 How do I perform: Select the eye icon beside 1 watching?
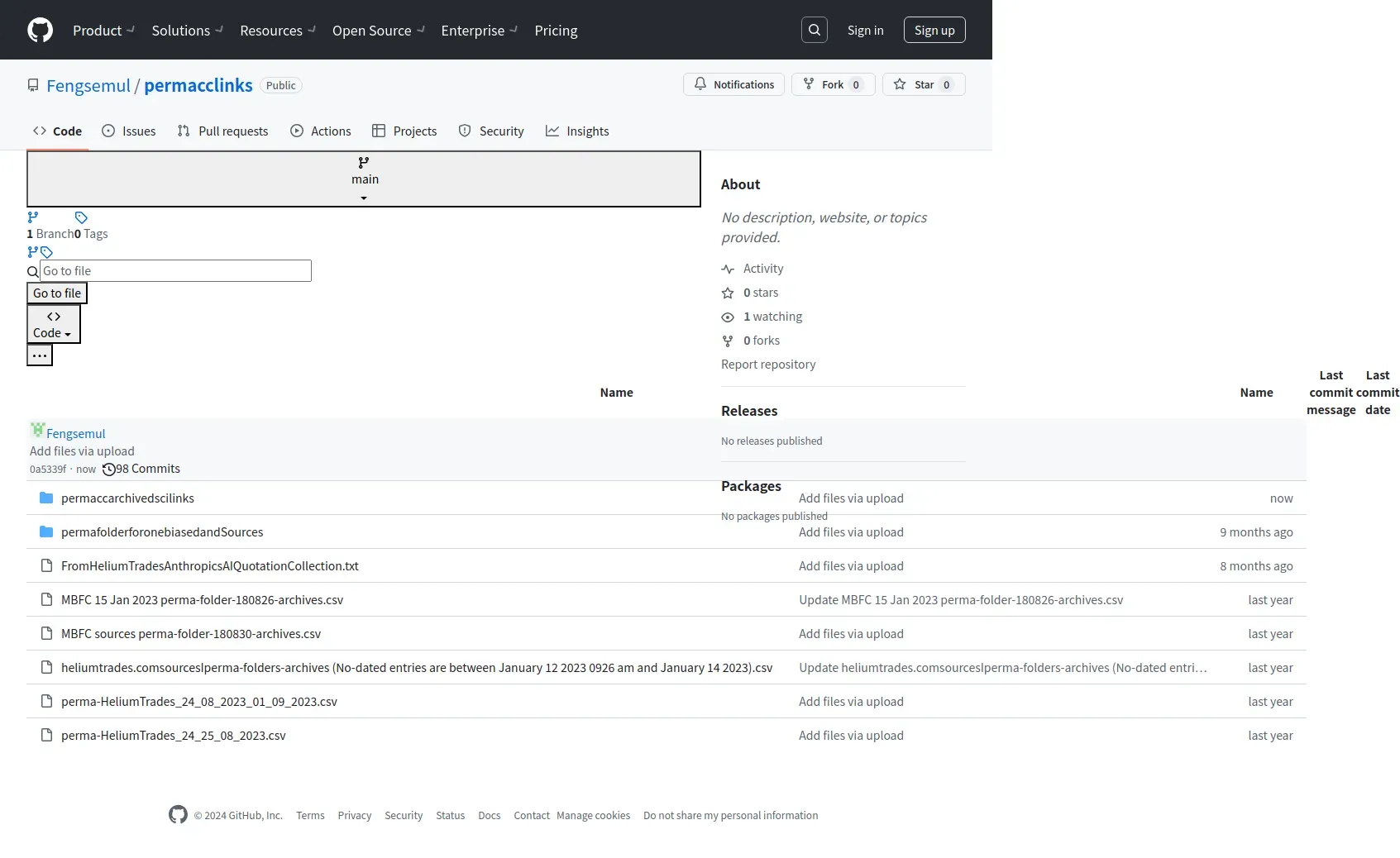[x=728, y=317]
